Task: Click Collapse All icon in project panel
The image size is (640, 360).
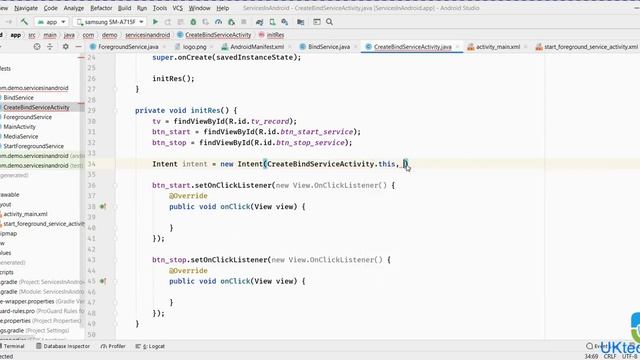Action: pyautogui.click(x=50, y=47)
